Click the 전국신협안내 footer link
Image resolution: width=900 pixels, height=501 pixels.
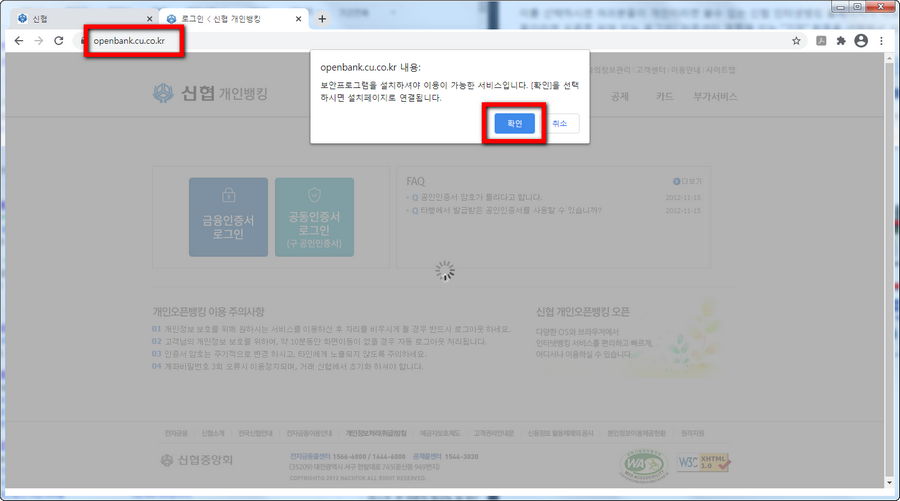tap(255, 433)
